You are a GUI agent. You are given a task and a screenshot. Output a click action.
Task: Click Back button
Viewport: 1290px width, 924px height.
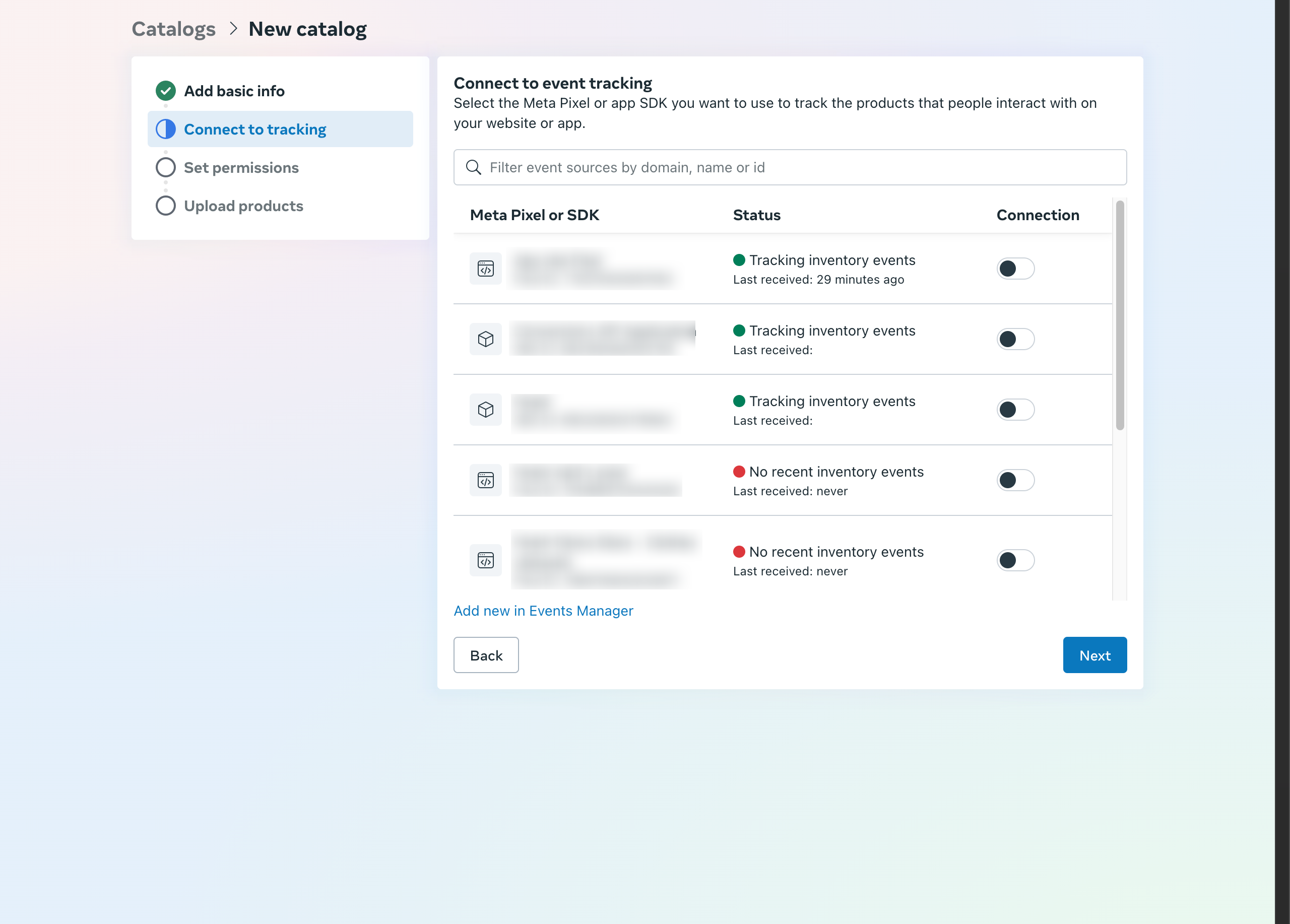(486, 655)
